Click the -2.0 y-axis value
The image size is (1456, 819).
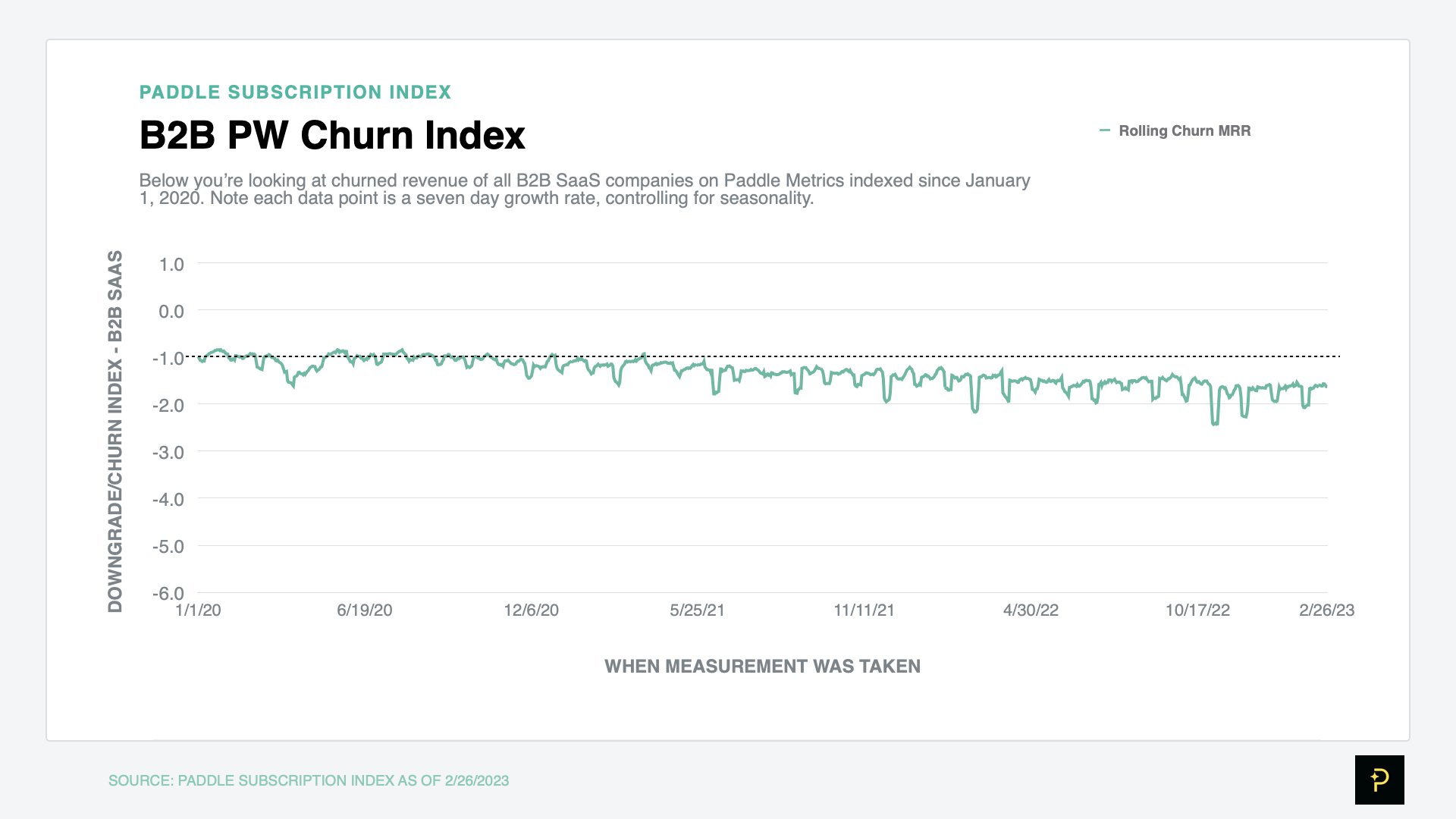tap(168, 406)
